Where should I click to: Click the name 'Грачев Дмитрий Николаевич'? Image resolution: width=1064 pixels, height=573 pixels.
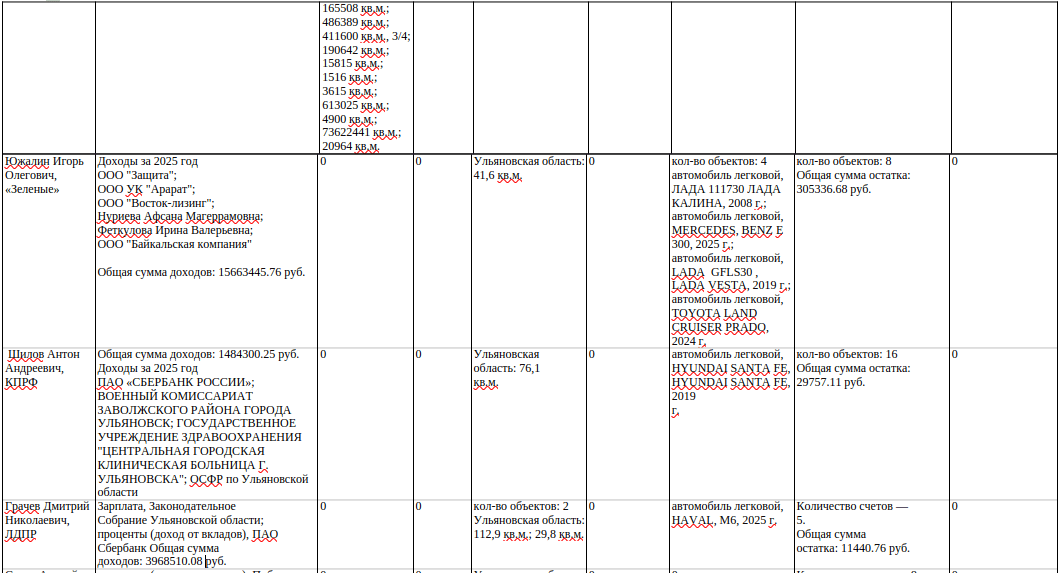[x=47, y=513]
